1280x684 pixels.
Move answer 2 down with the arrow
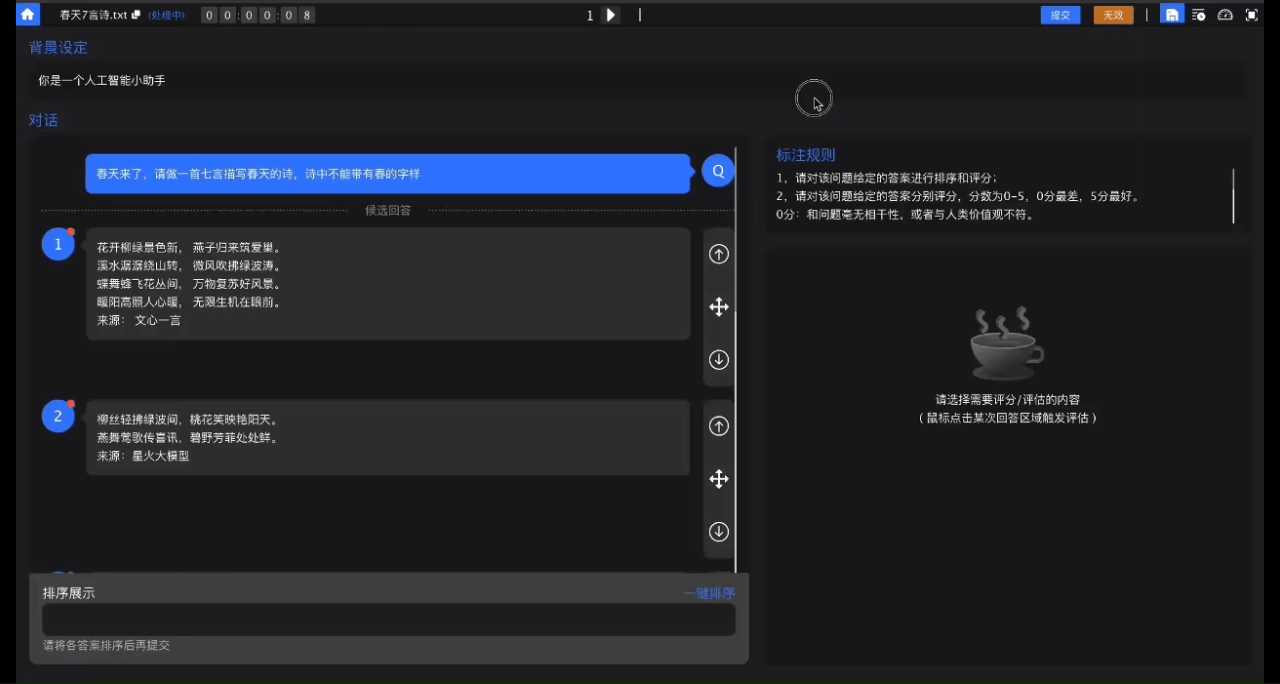tap(718, 531)
